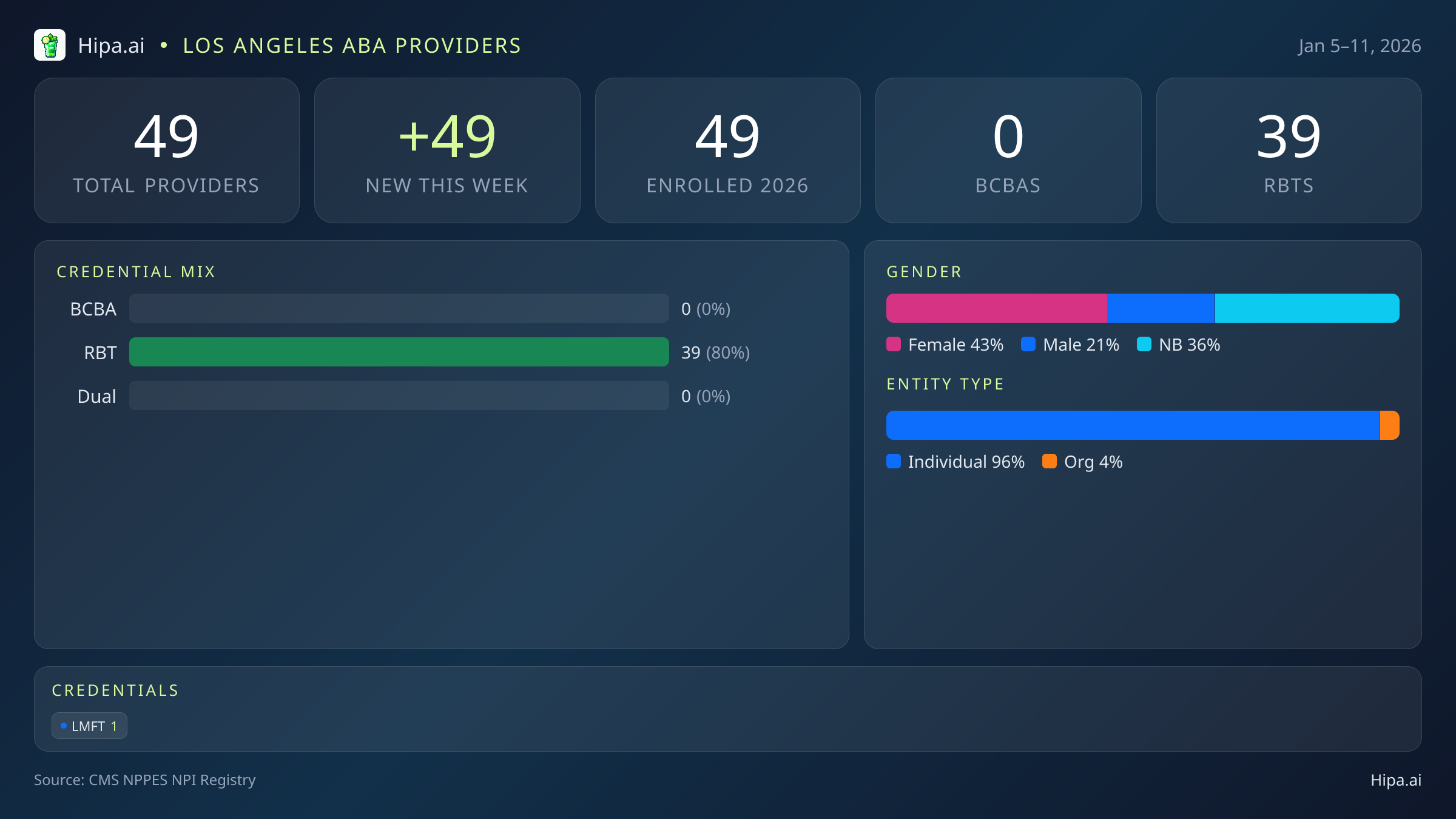This screenshot has width=1456, height=819.
Task: Expand the GENDER section header
Action: [x=924, y=272]
